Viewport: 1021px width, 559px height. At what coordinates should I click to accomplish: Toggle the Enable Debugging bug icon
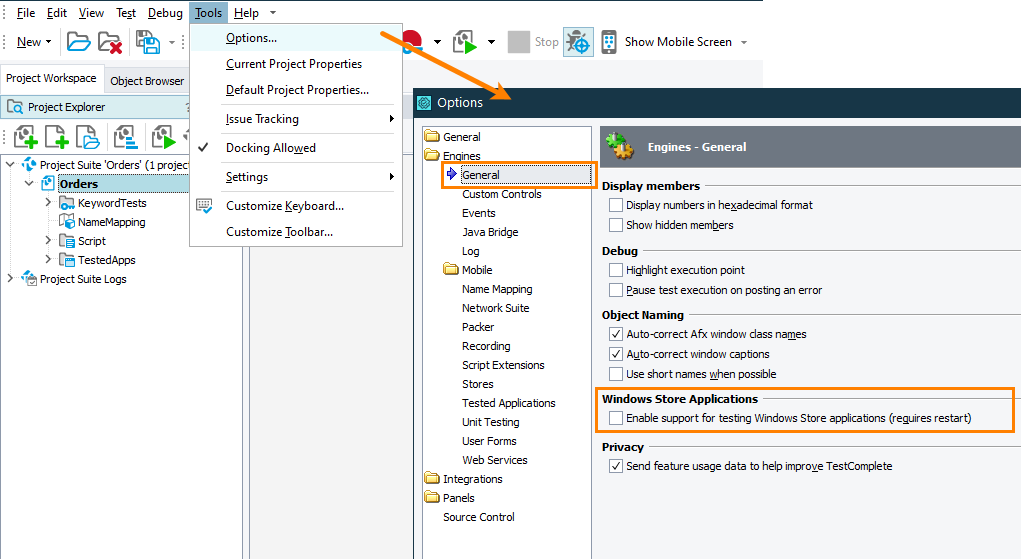pos(578,42)
